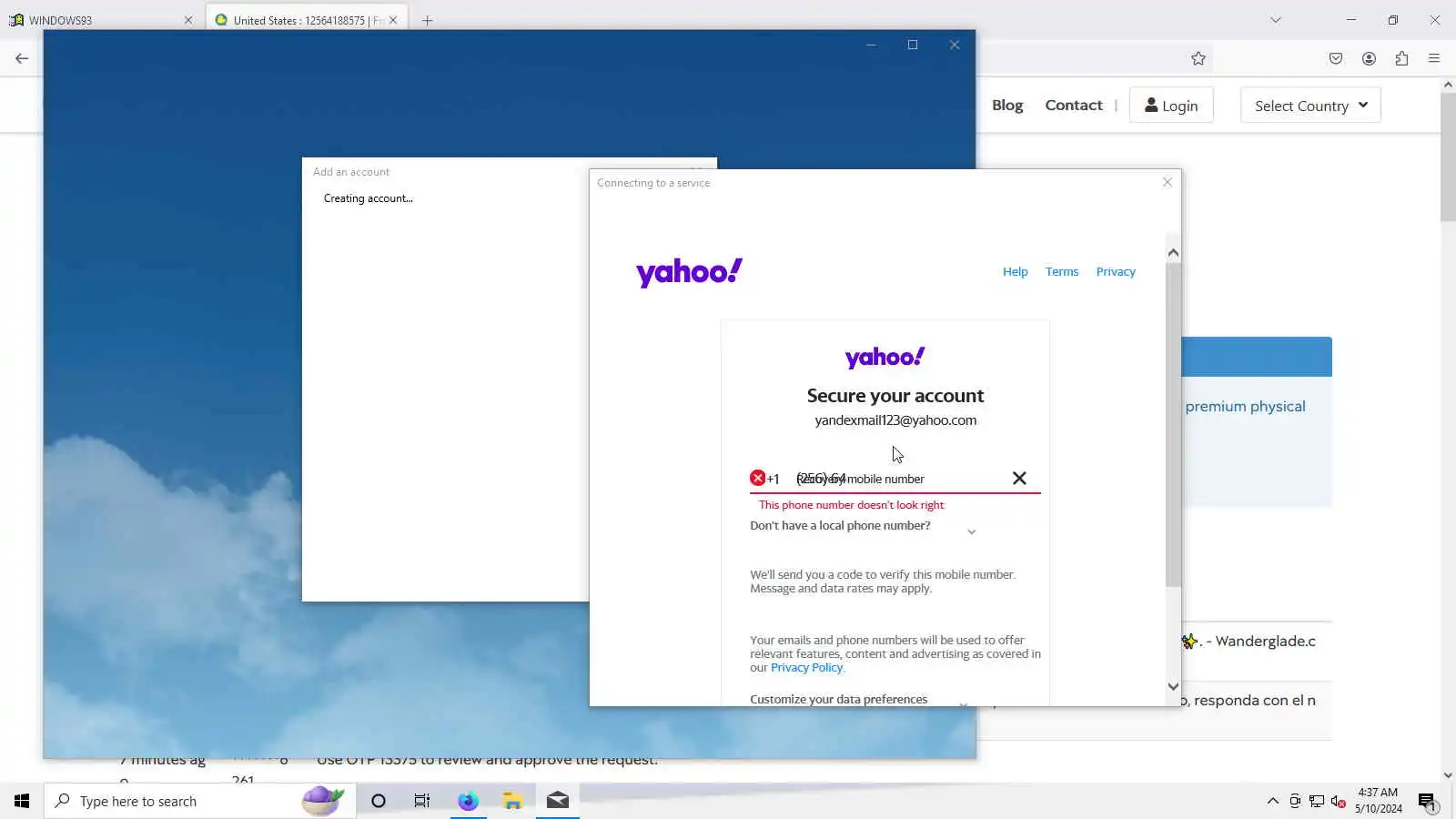Maximize the blue Windows 93 inner window

click(913, 45)
